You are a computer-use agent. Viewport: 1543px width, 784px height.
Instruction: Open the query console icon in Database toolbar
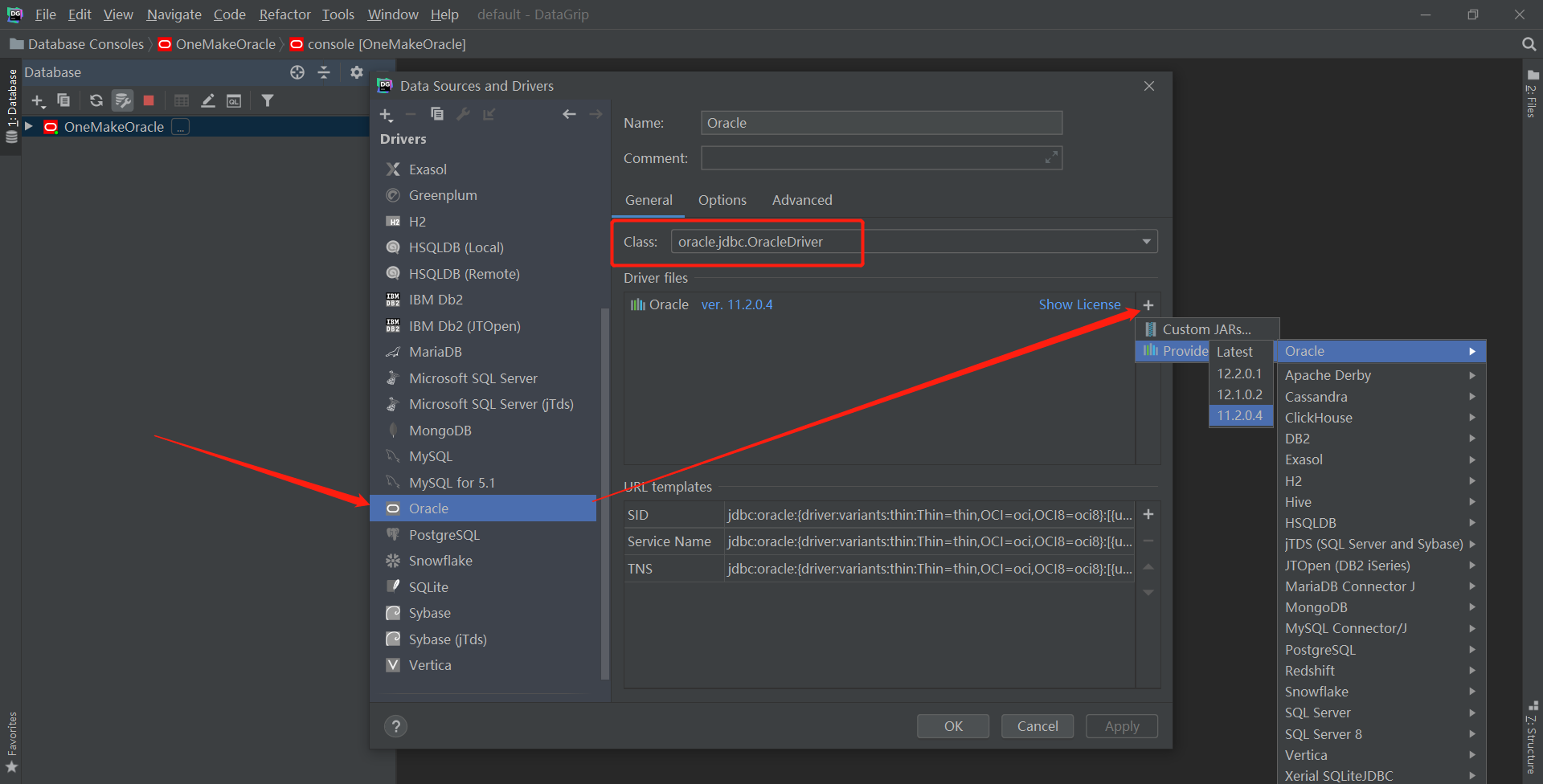tap(234, 100)
